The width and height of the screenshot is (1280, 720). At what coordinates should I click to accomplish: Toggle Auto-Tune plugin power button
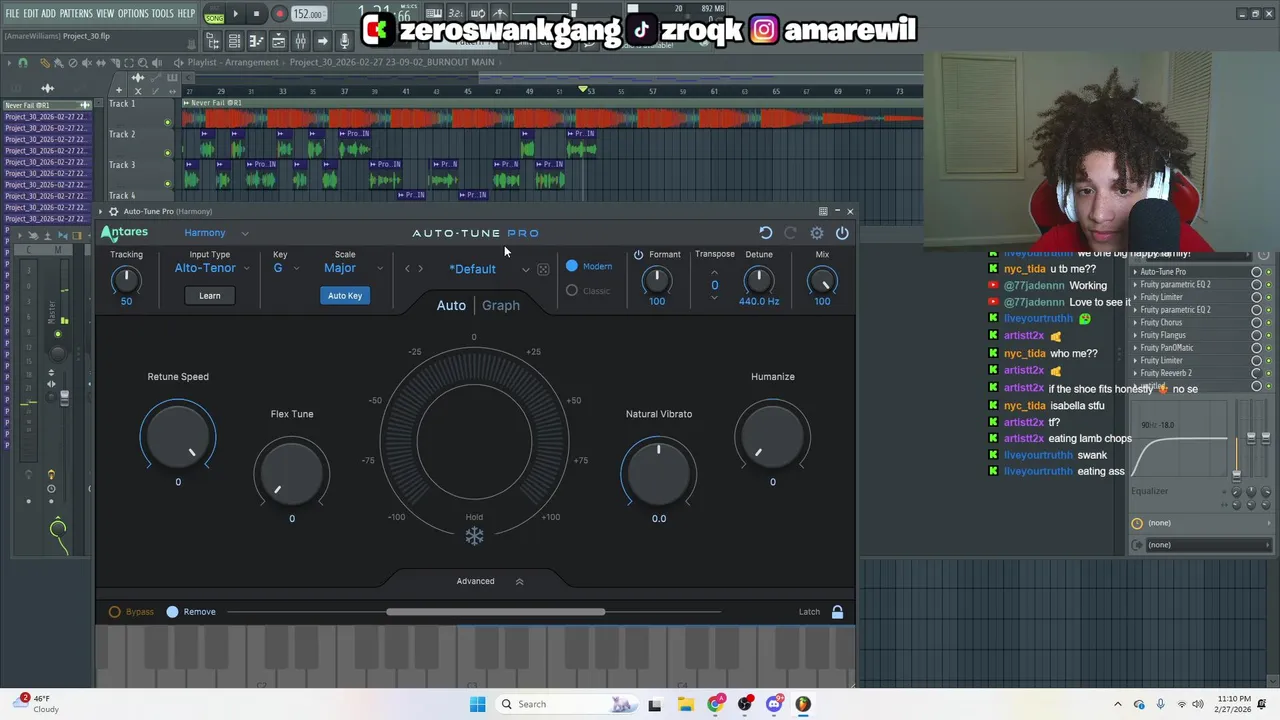tap(842, 233)
